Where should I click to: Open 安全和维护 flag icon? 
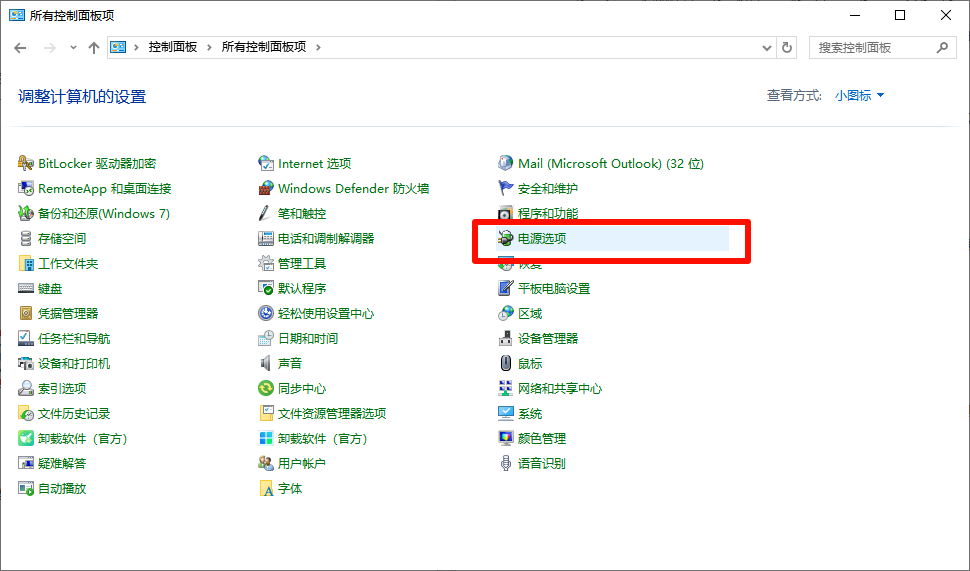click(x=505, y=188)
